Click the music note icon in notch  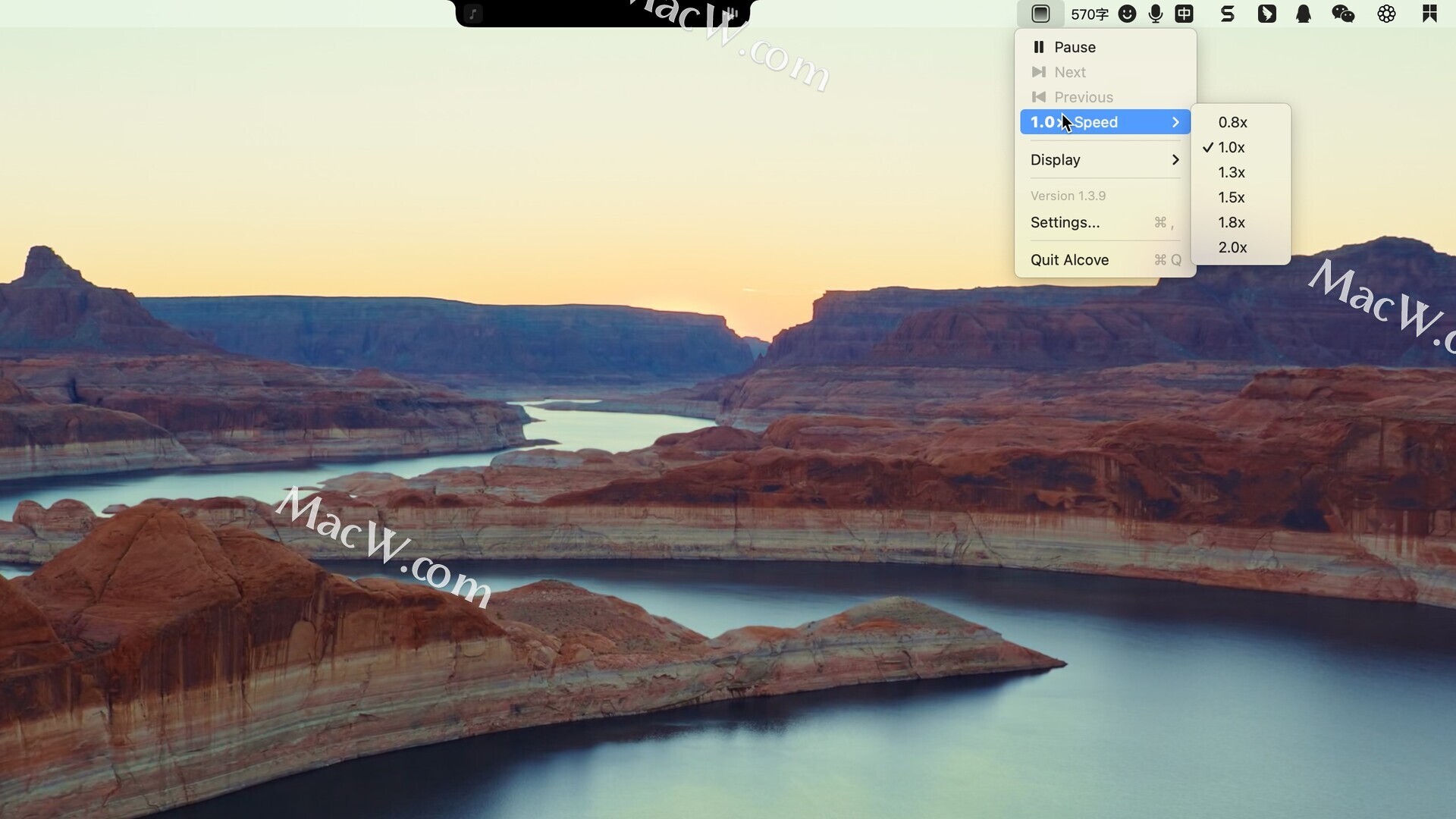click(472, 14)
